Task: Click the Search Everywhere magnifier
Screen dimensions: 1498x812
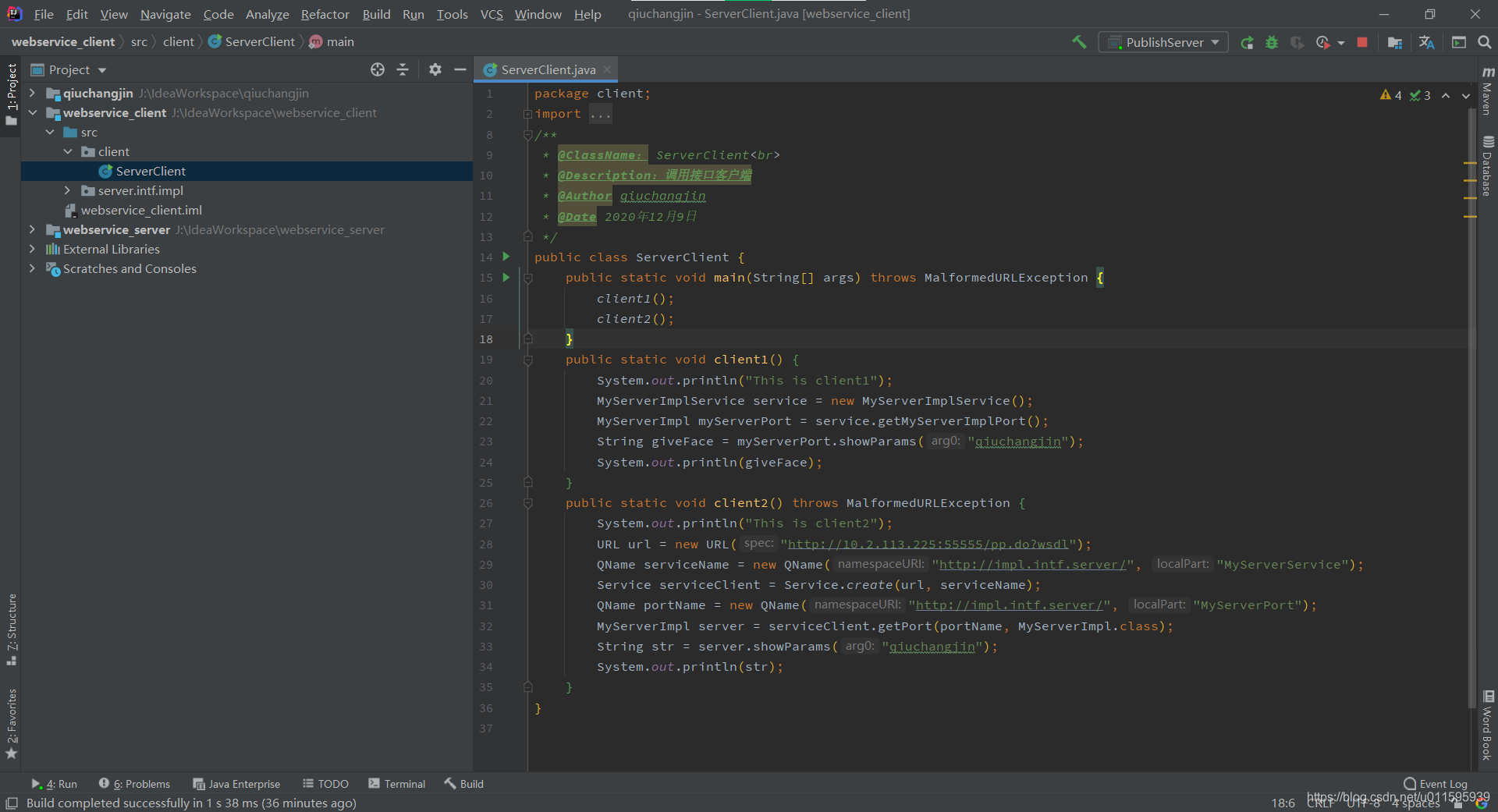Action: point(1484,43)
